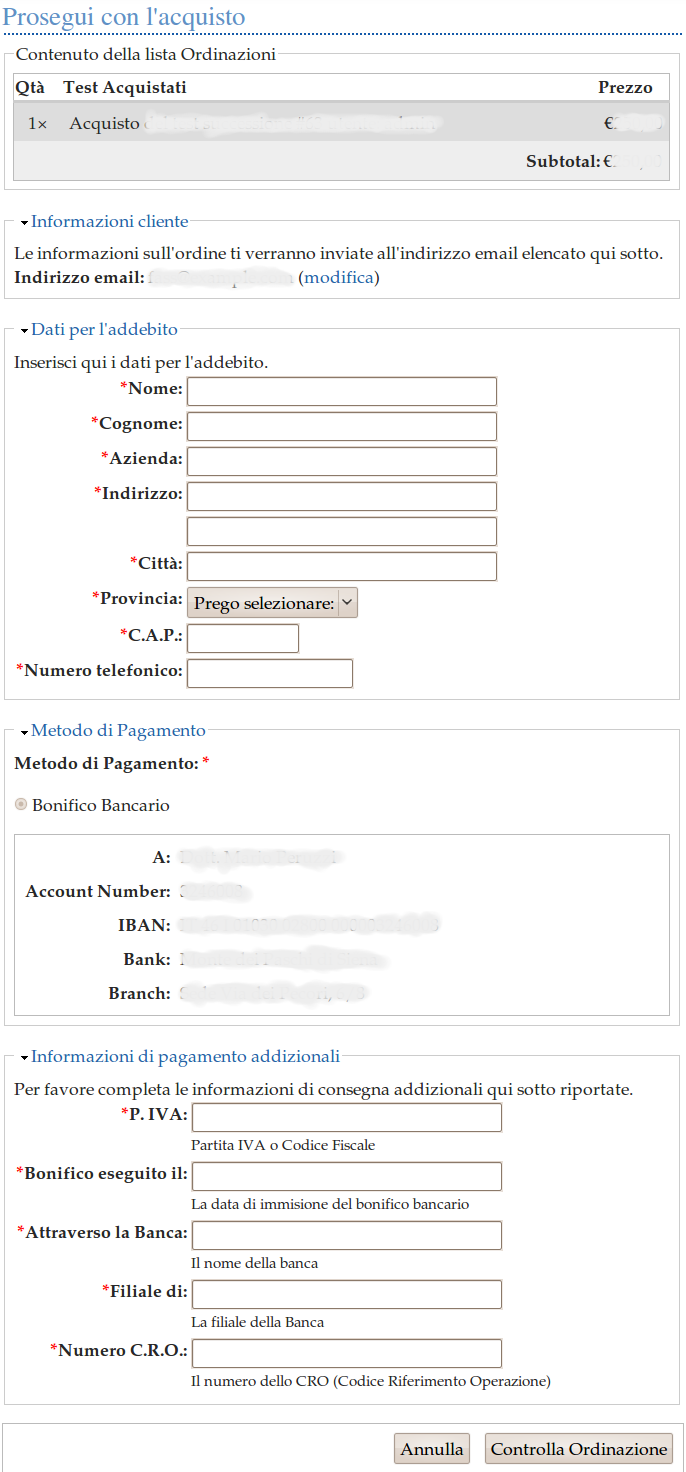686x1472 pixels.
Task: Focus the Cognome text field
Action: [342, 426]
